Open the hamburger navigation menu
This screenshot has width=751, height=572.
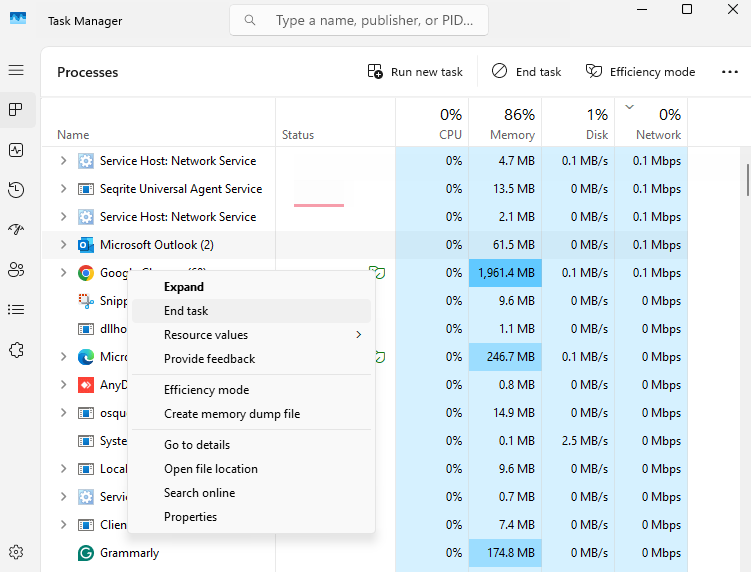pos(16,70)
